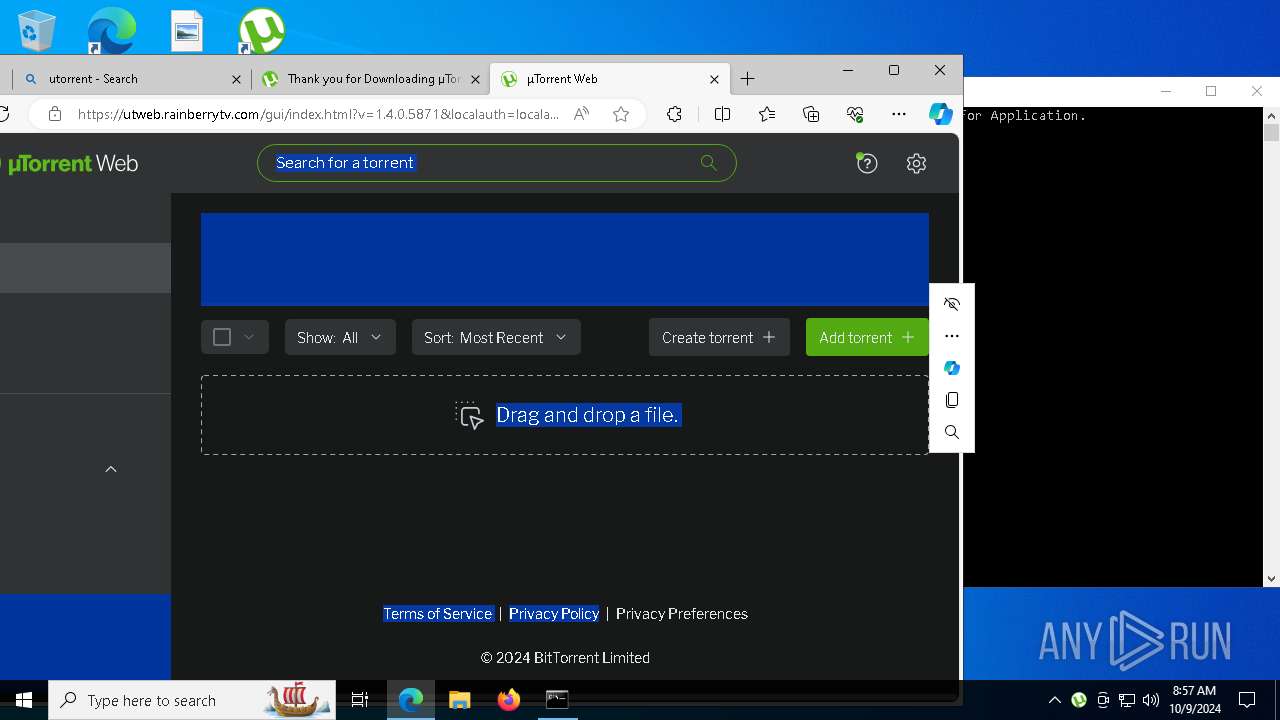Image resolution: width=1280 pixels, height=720 pixels.
Task: Ask Copilot from the selection mini menu
Action: coord(952,368)
